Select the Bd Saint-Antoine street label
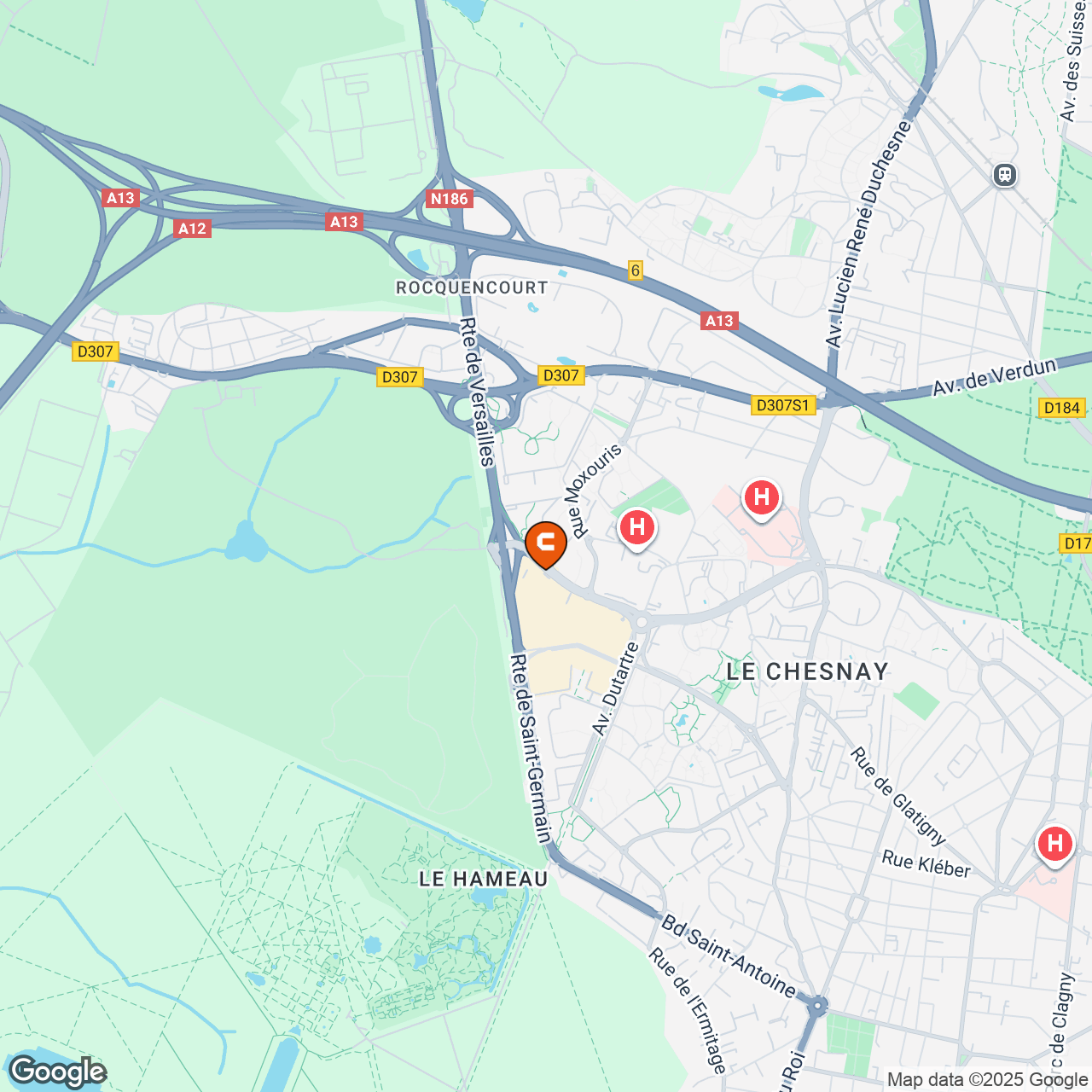 tap(729, 955)
